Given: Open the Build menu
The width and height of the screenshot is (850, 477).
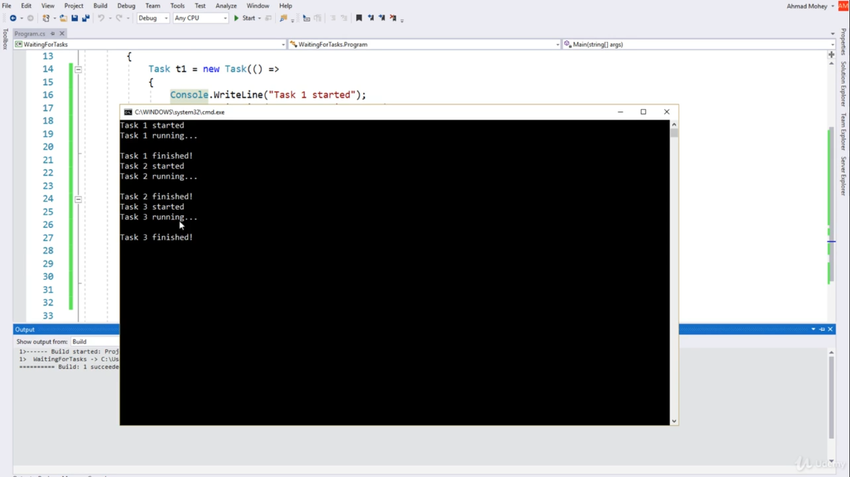Looking at the screenshot, I should (x=100, y=5).
